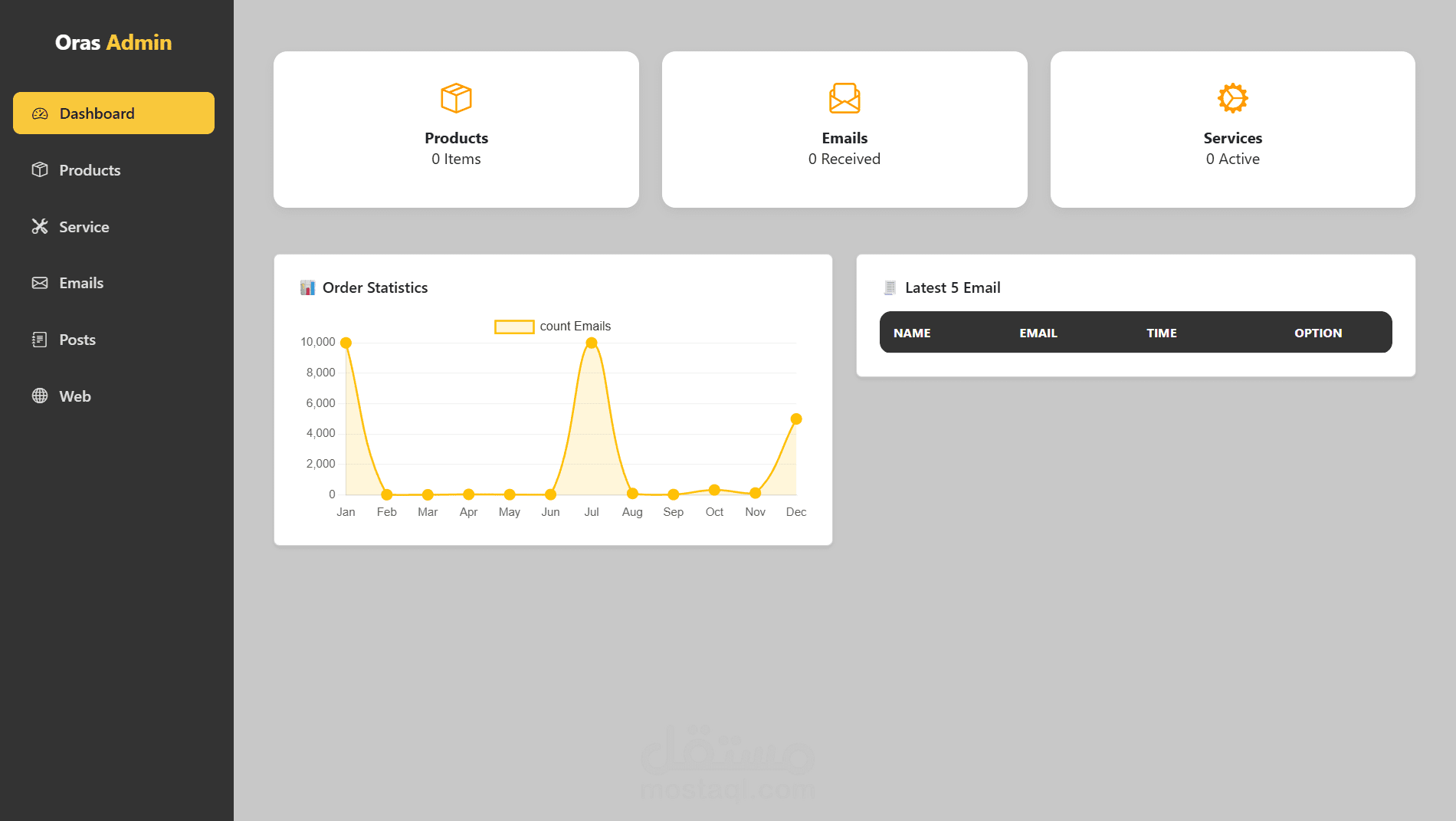Click the EMAIL column header
Image resolution: width=1456 pixels, height=821 pixels.
[1038, 333]
